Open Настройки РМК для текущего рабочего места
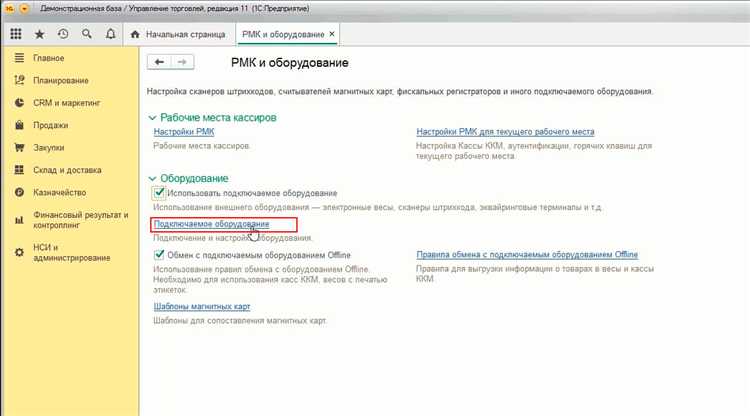 click(x=505, y=131)
